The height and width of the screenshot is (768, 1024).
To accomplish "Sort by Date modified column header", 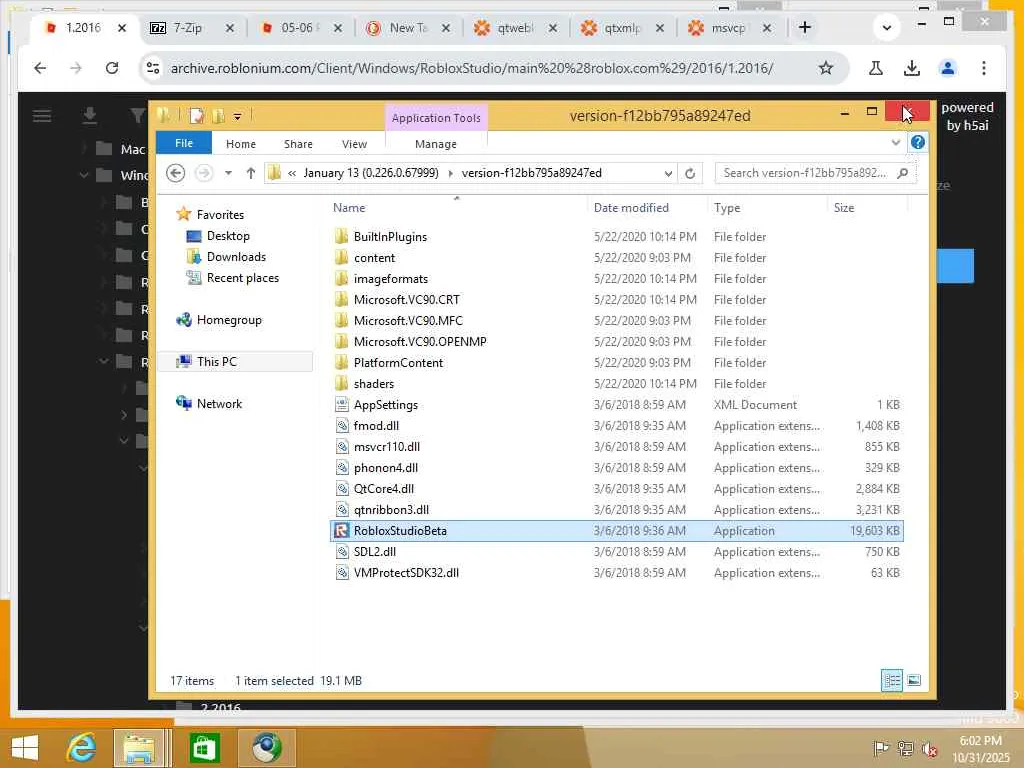I will [631, 208].
